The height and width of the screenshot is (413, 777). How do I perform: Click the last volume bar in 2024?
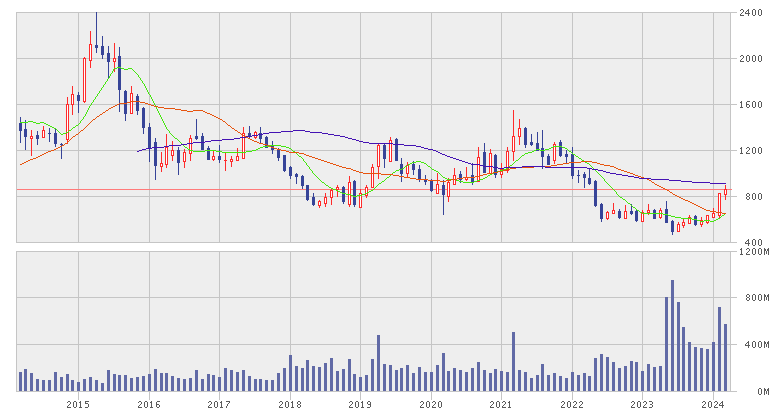(x=725, y=357)
